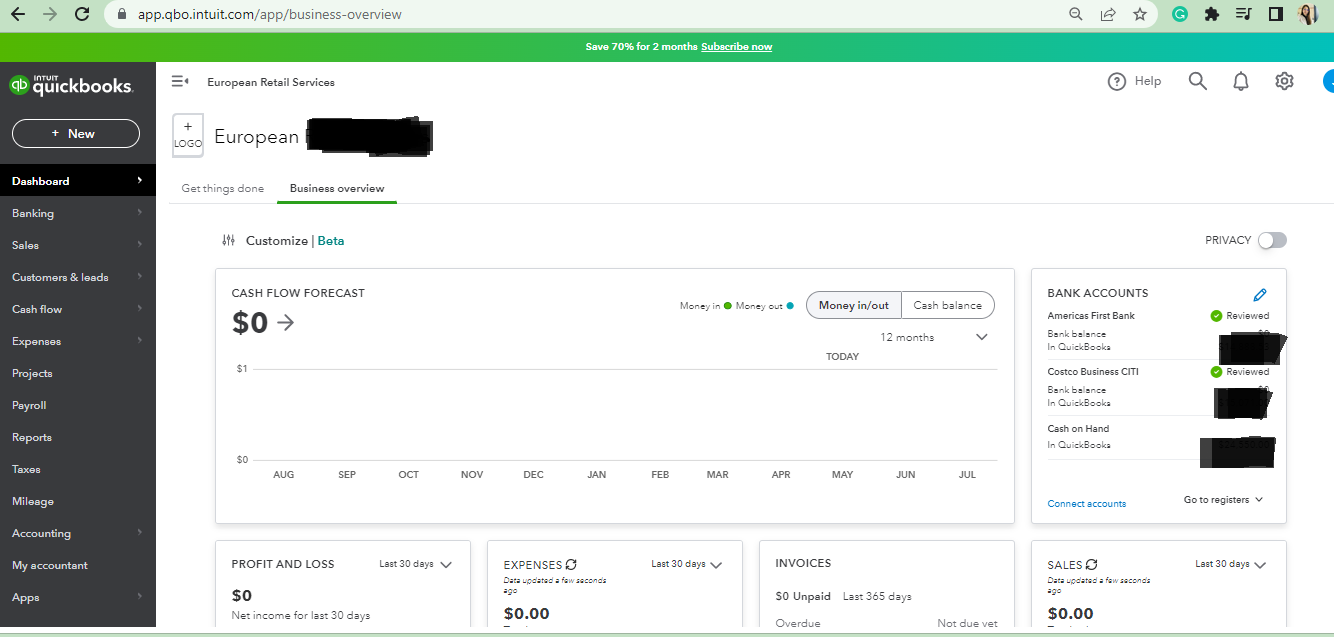Go to Payroll in the sidebar
The width and height of the screenshot is (1334, 637).
[78, 405]
